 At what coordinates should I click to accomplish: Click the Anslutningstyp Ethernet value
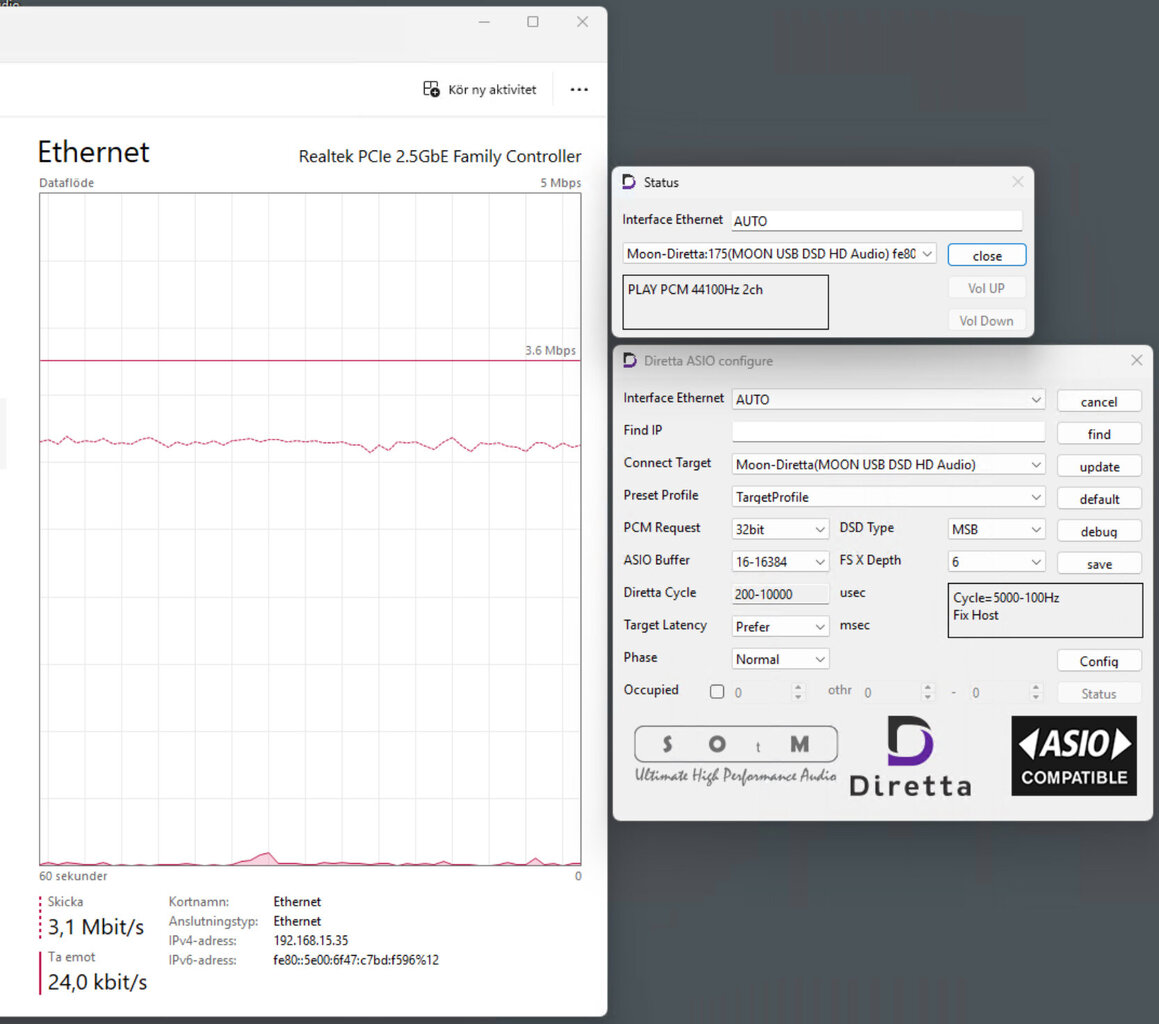[x=297, y=921]
